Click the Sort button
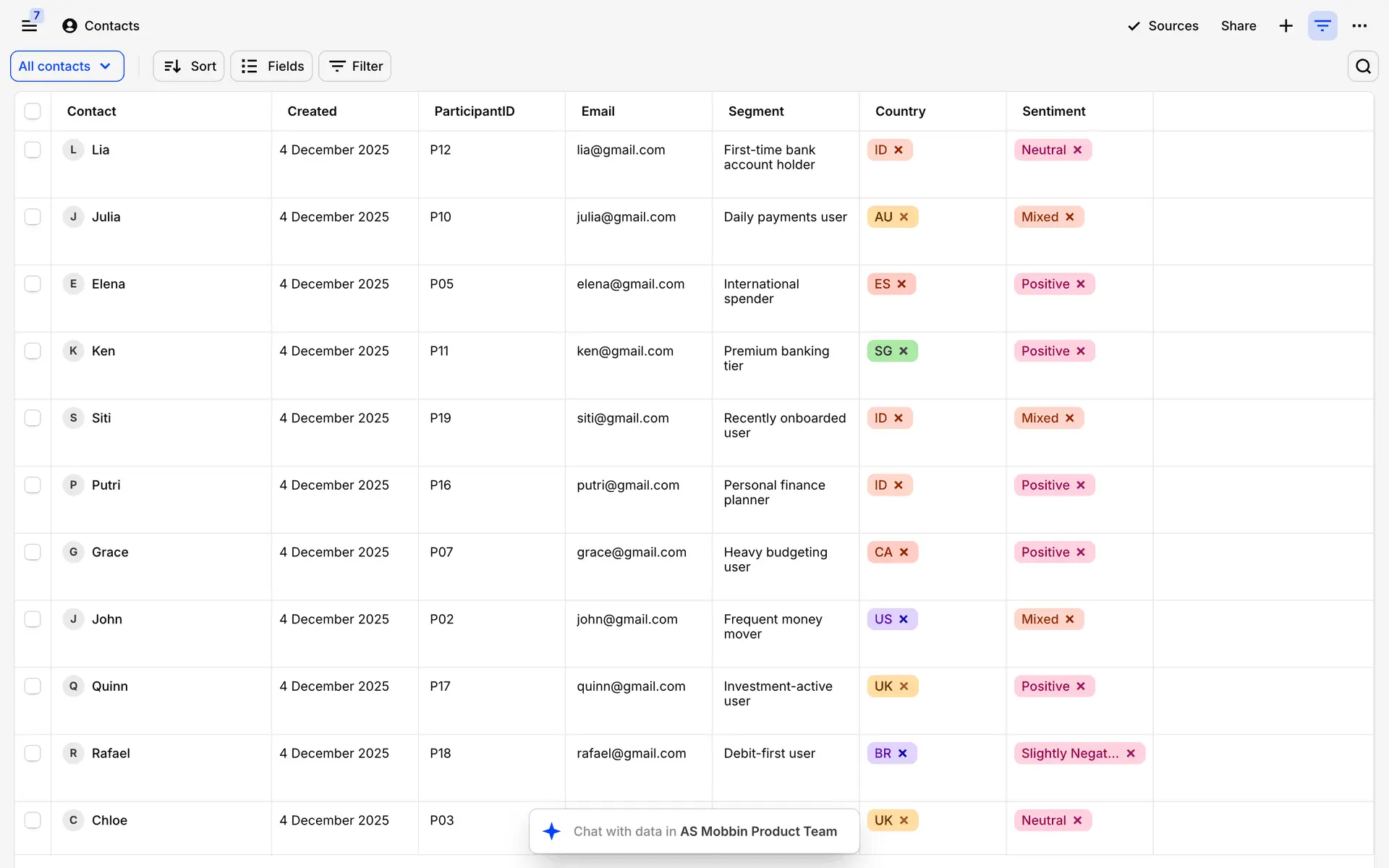 click(x=189, y=67)
